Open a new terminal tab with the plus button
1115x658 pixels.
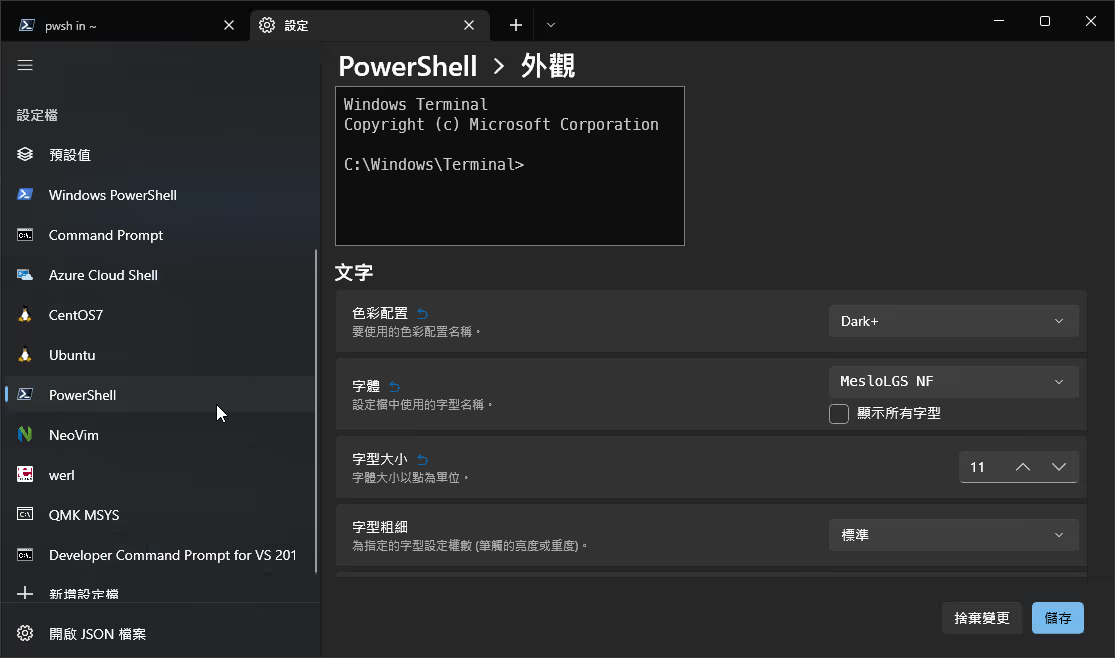coord(514,24)
